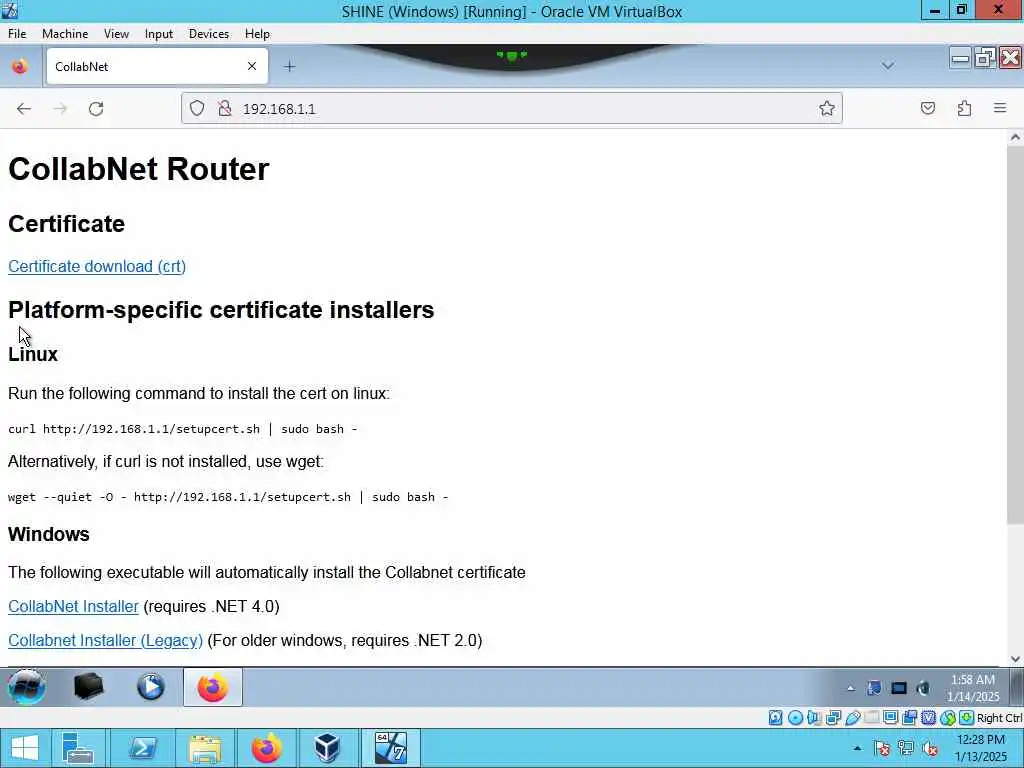
Task: Click the guest volume speaker icon
Action: (923, 688)
